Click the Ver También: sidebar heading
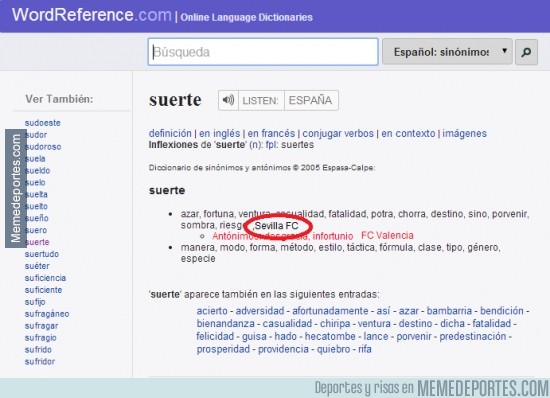 [59, 99]
